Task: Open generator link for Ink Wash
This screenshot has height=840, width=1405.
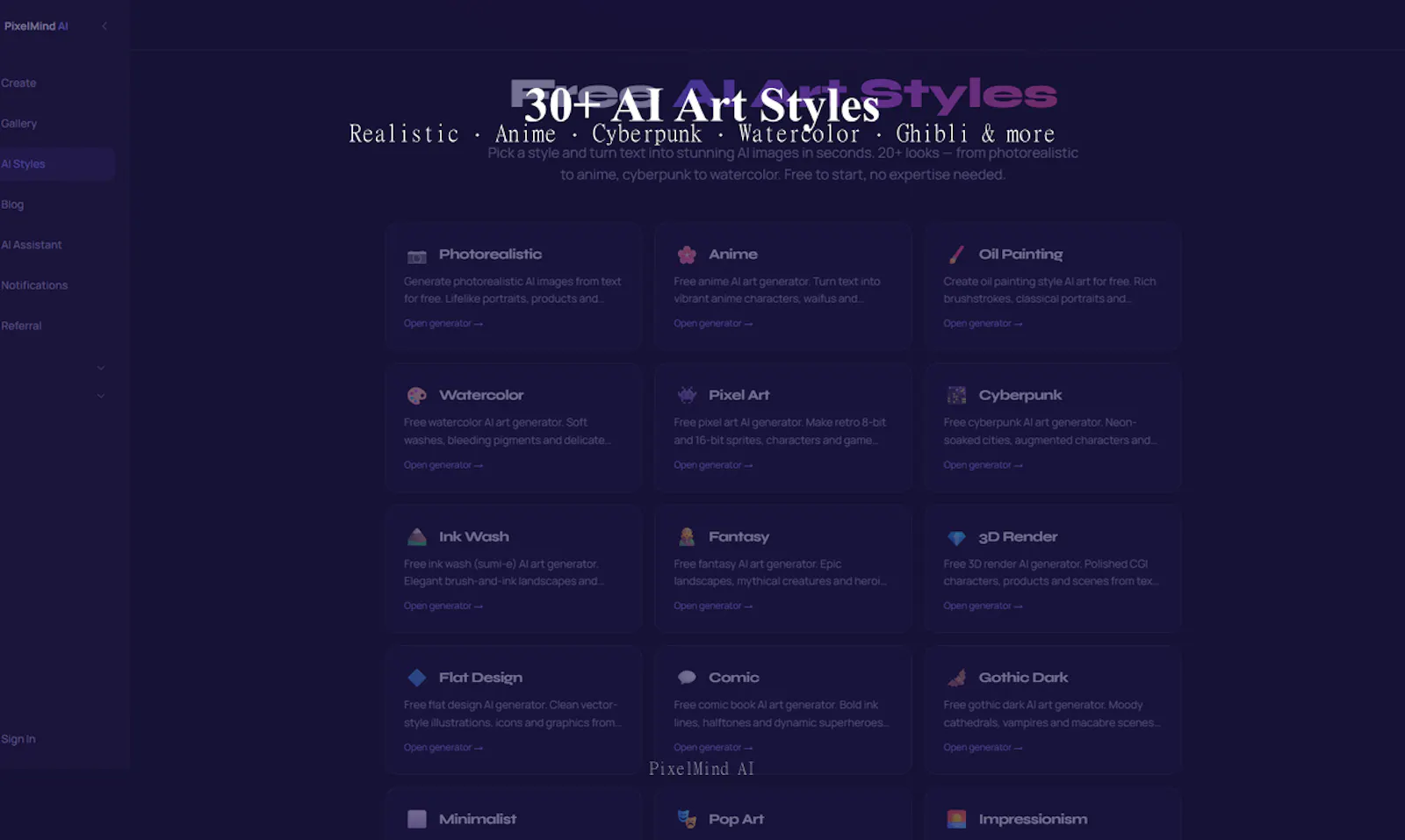Action: [x=443, y=606]
